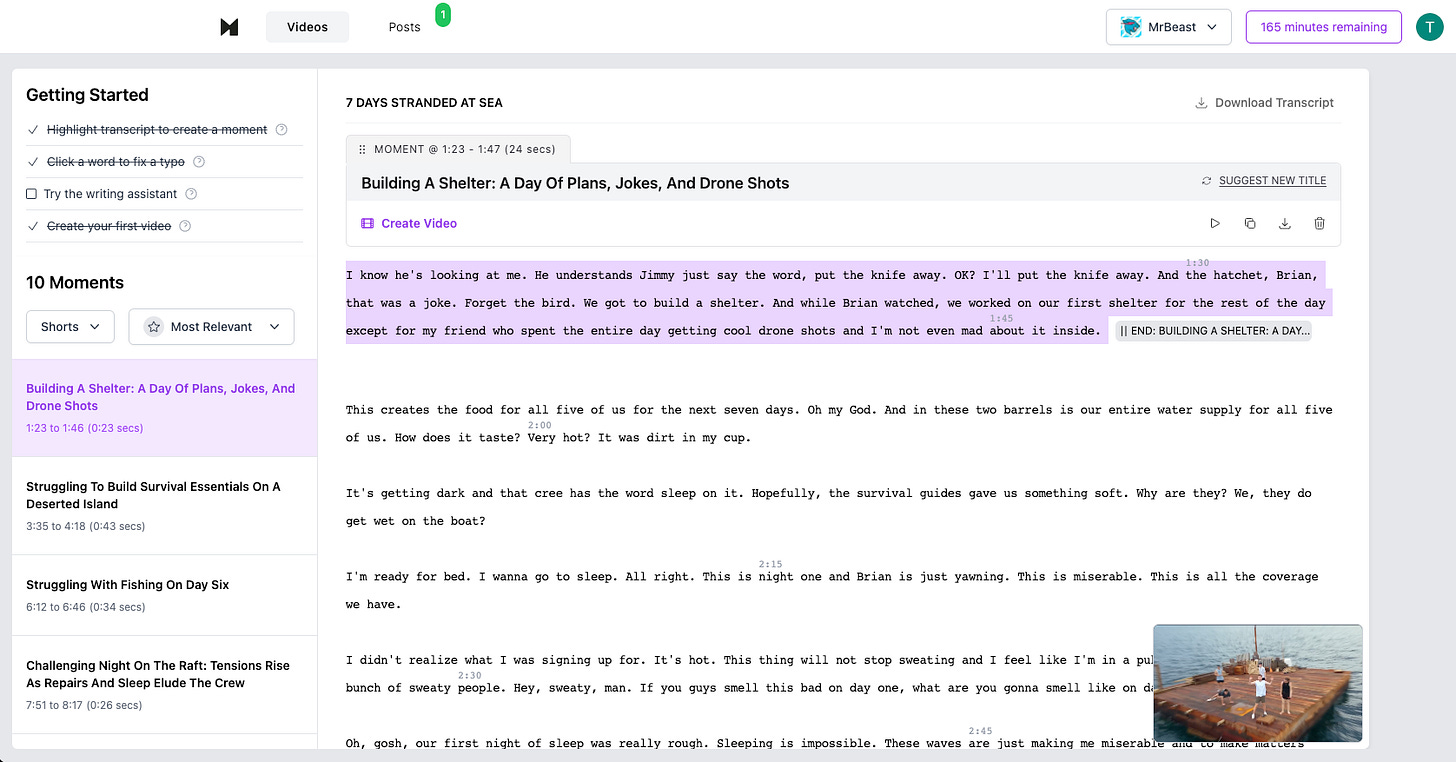Open the Posts tab

[404, 27]
